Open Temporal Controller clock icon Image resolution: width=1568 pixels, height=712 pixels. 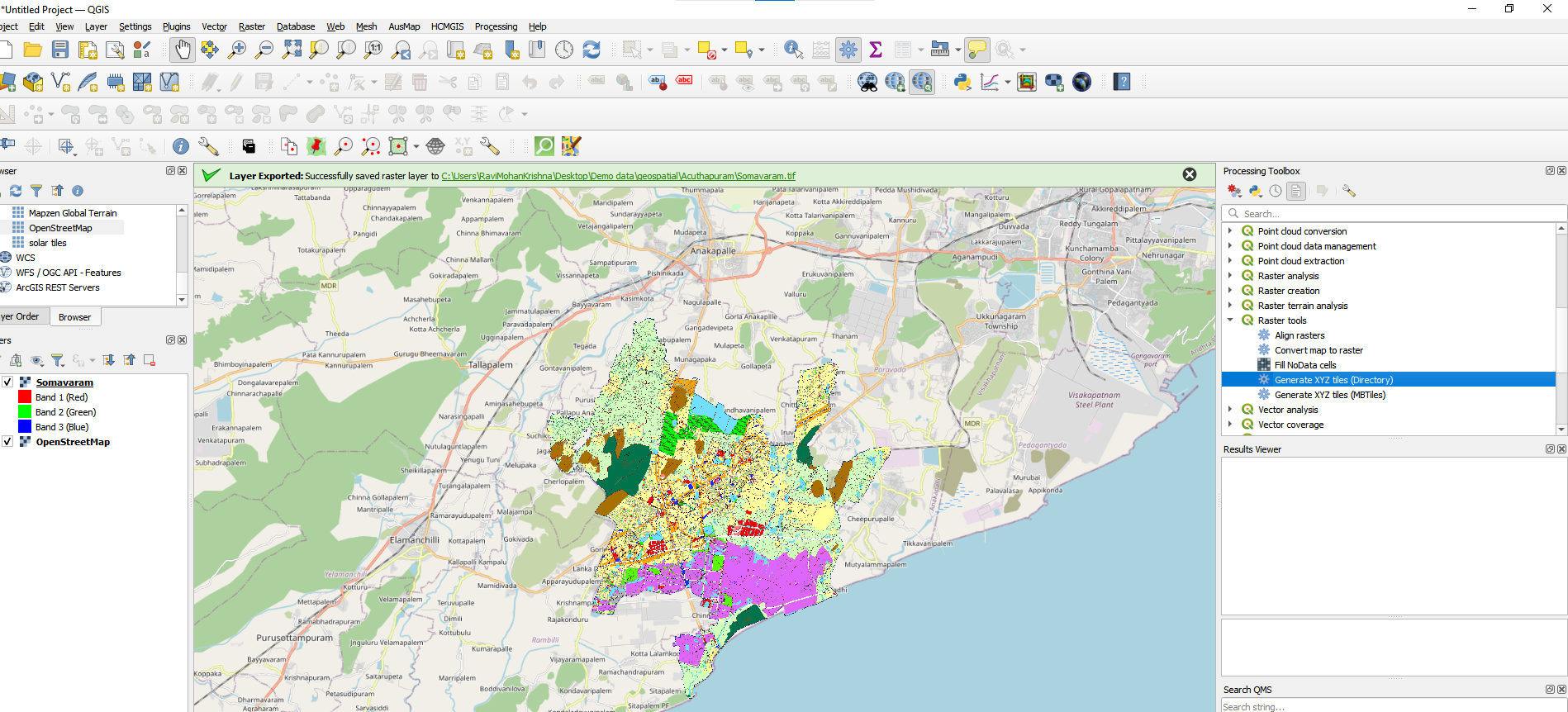pos(564,50)
